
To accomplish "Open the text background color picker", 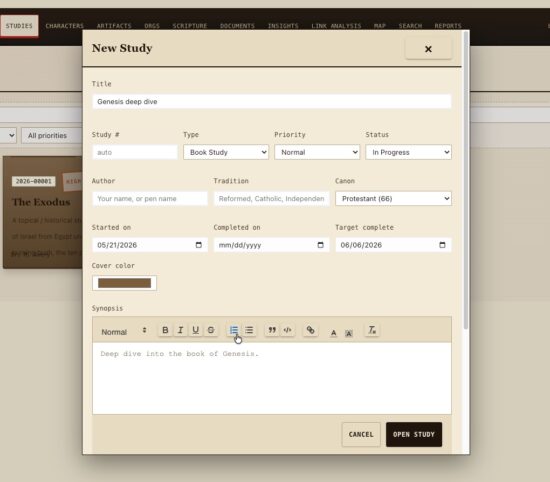I will pyautogui.click(x=348, y=333).
